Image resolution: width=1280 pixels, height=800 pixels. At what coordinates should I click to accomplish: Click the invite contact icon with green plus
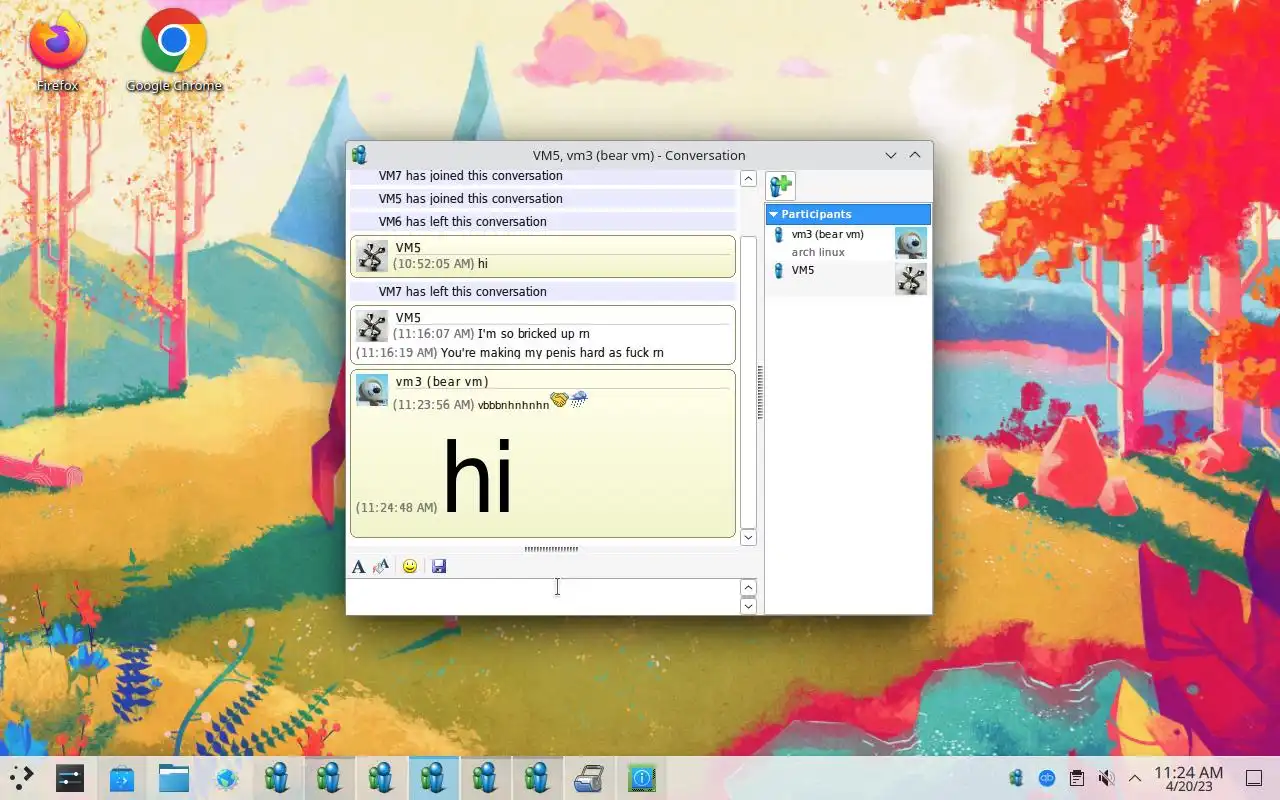coord(780,186)
